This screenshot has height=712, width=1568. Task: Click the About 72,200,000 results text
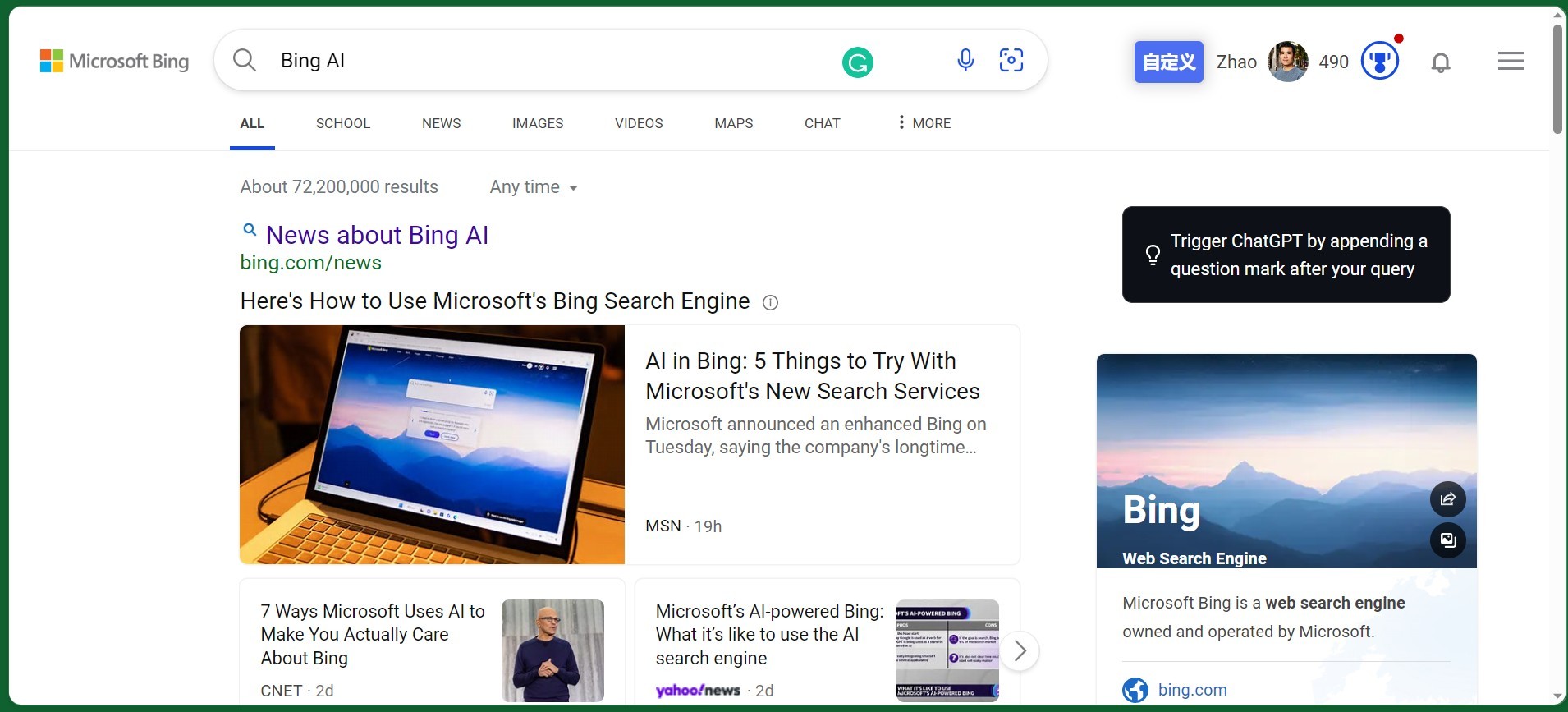click(x=339, y=187)
